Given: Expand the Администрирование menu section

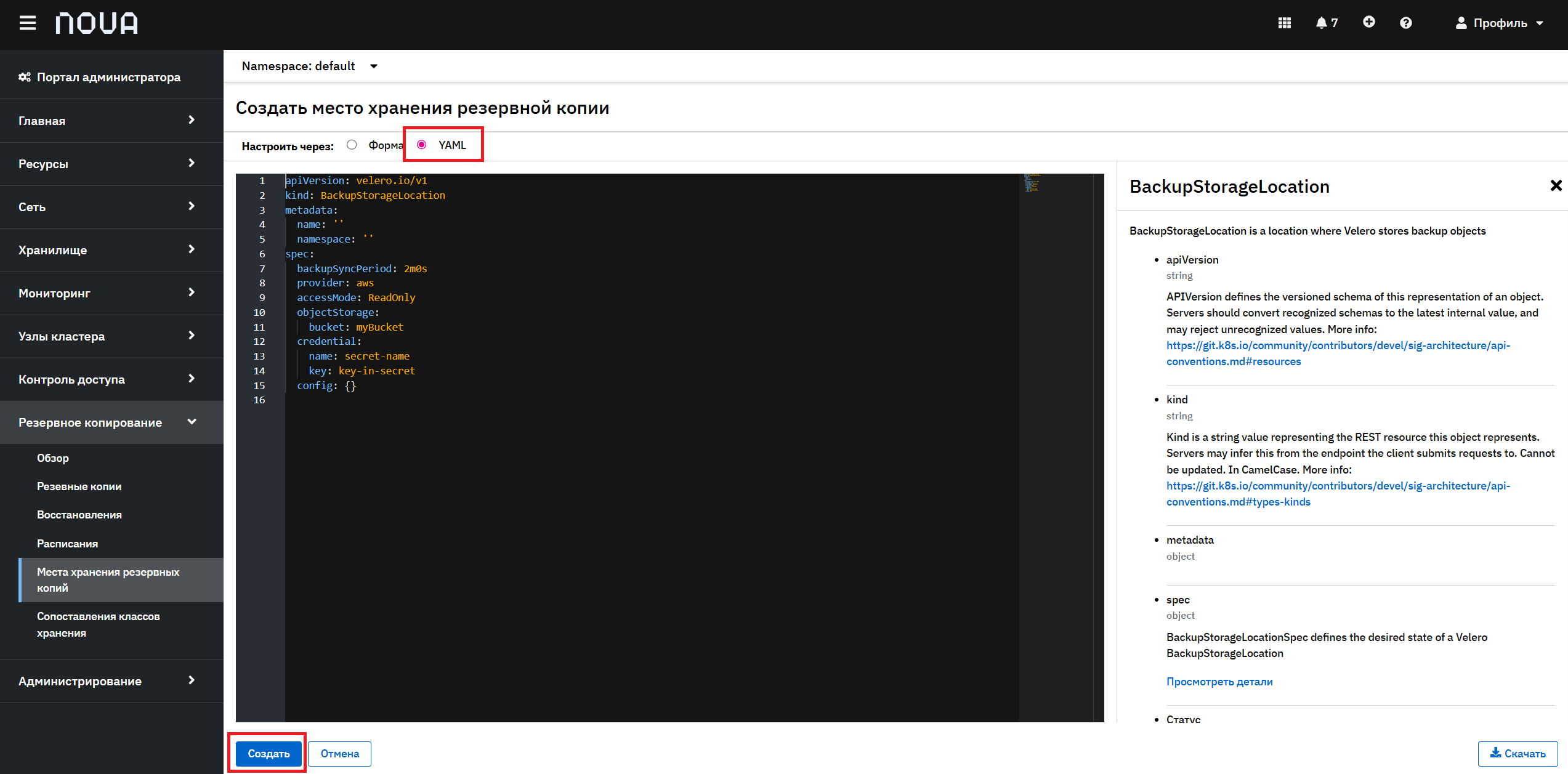Looking at the screenshot, I should click(x=111, y=681).
